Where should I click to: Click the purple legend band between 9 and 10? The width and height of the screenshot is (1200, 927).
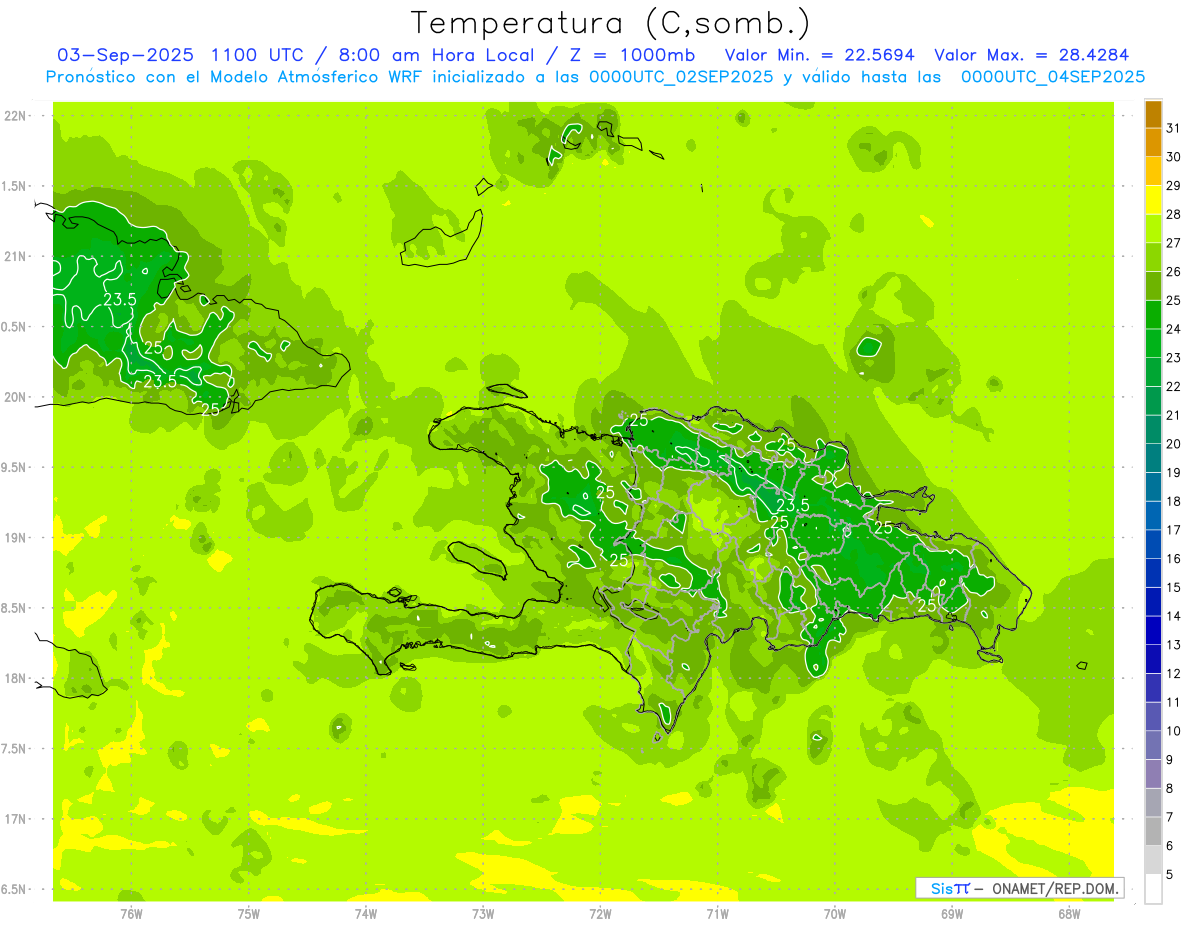pos(1153,745)
